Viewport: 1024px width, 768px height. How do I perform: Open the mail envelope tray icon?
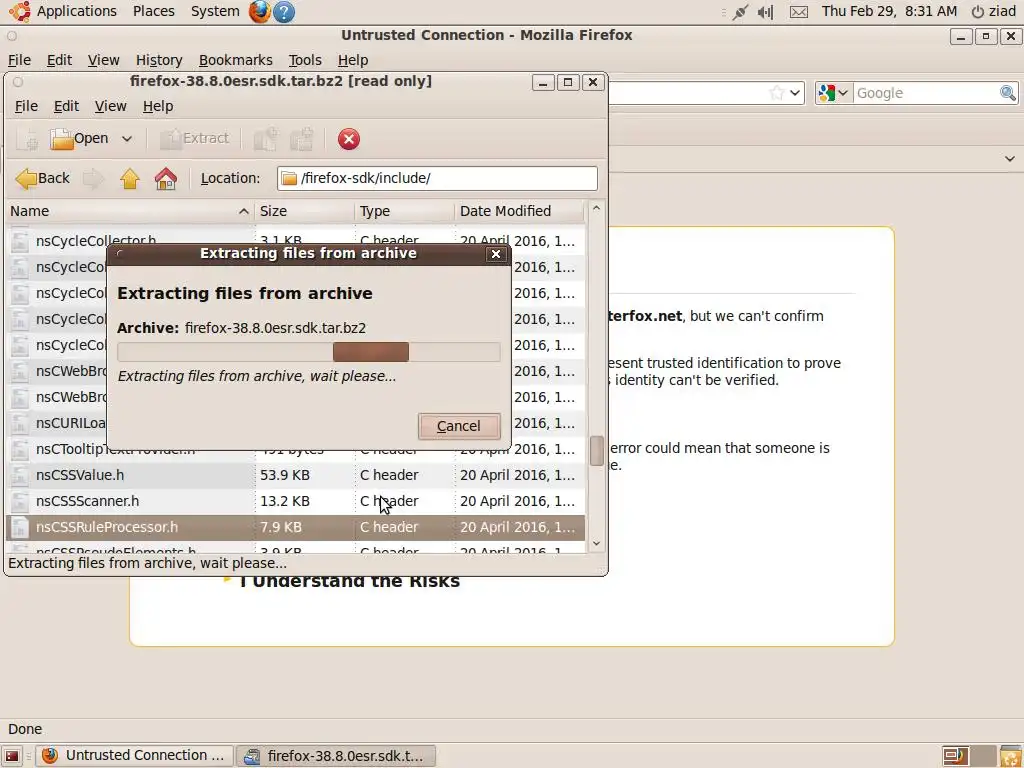coord(799,12)
